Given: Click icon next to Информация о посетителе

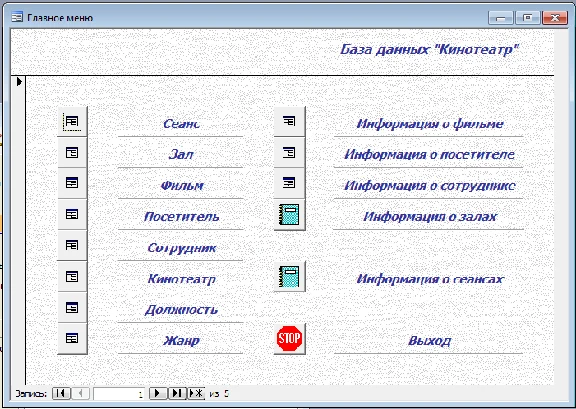Looking at the screenshot, I should coord(289,153).
